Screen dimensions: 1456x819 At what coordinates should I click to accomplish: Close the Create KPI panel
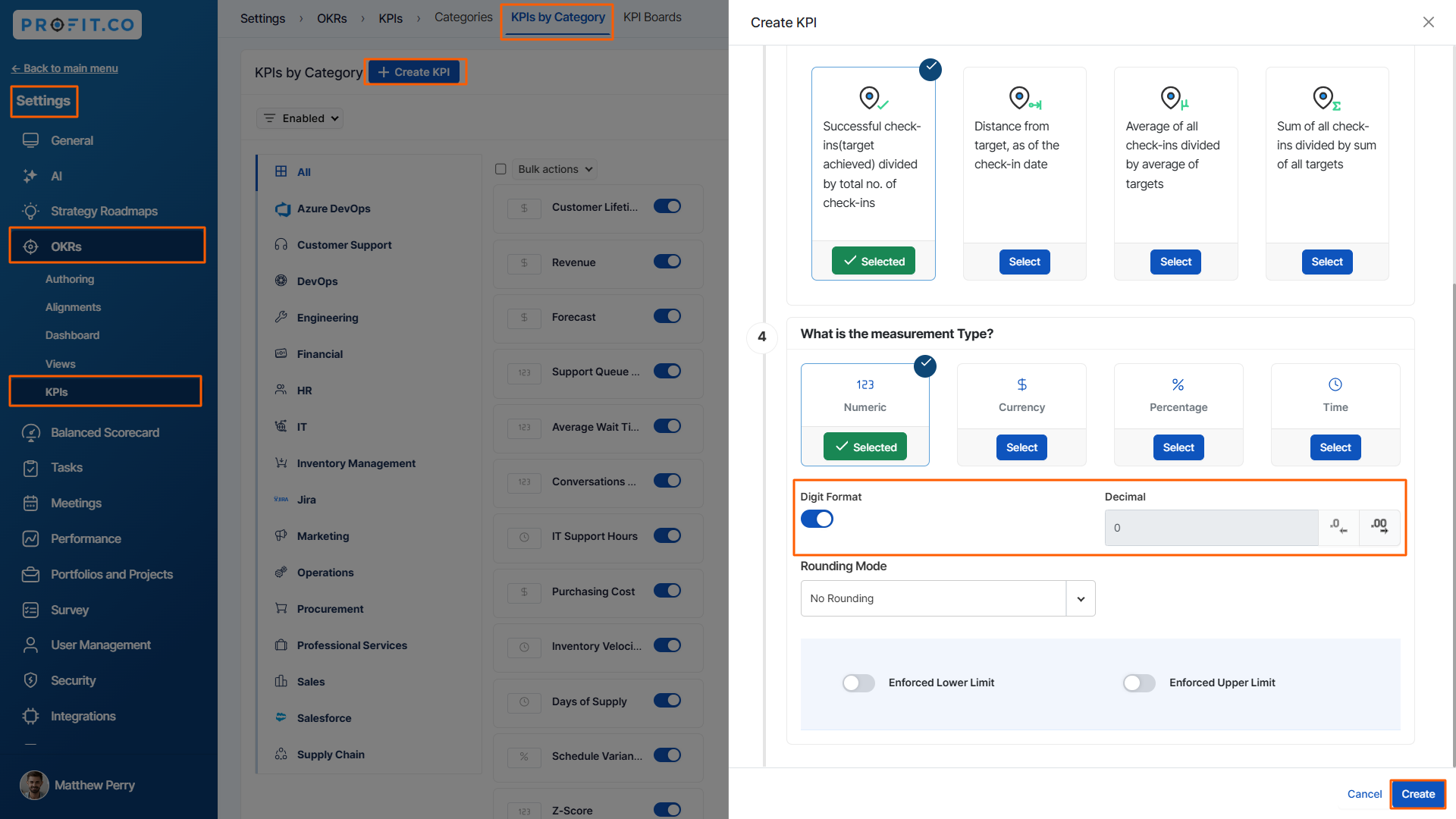[x=1428, y=22]
